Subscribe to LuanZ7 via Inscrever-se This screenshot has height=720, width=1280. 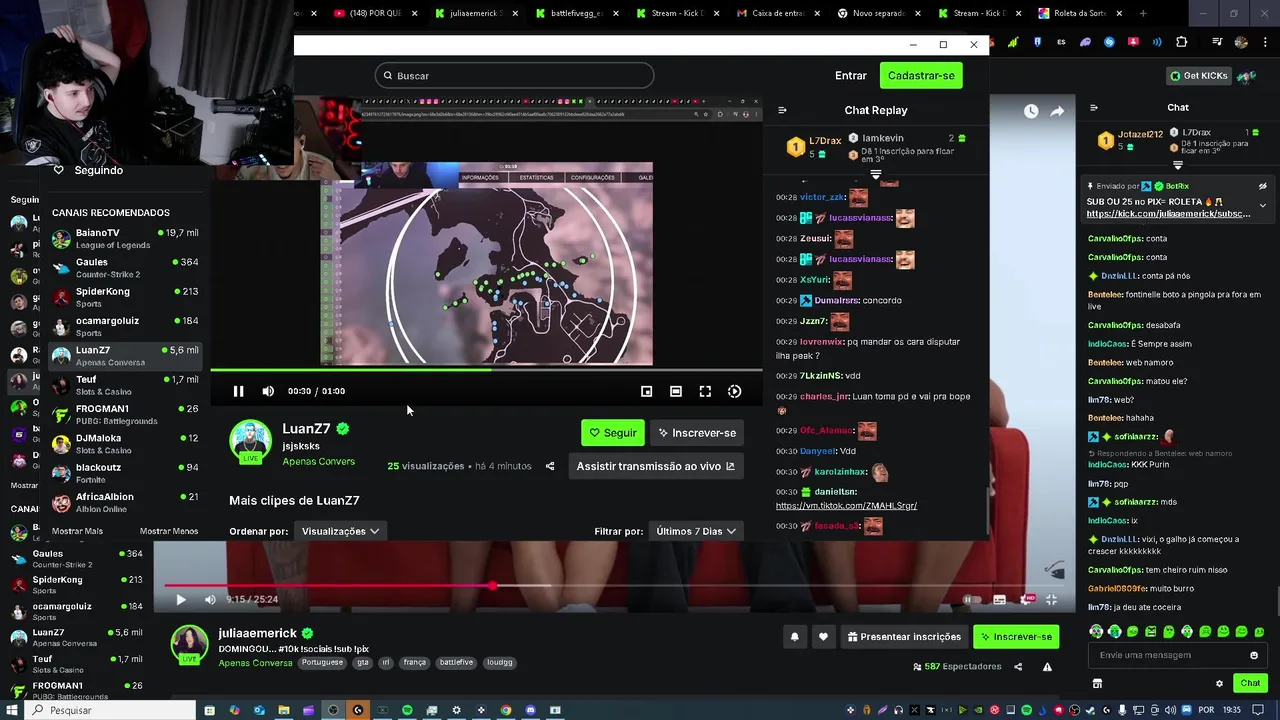(x=697, y=433)
